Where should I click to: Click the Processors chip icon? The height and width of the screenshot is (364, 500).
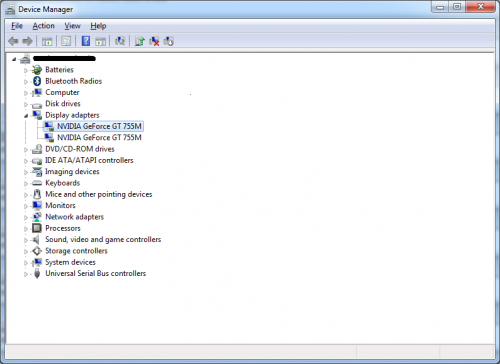point(37,228)
